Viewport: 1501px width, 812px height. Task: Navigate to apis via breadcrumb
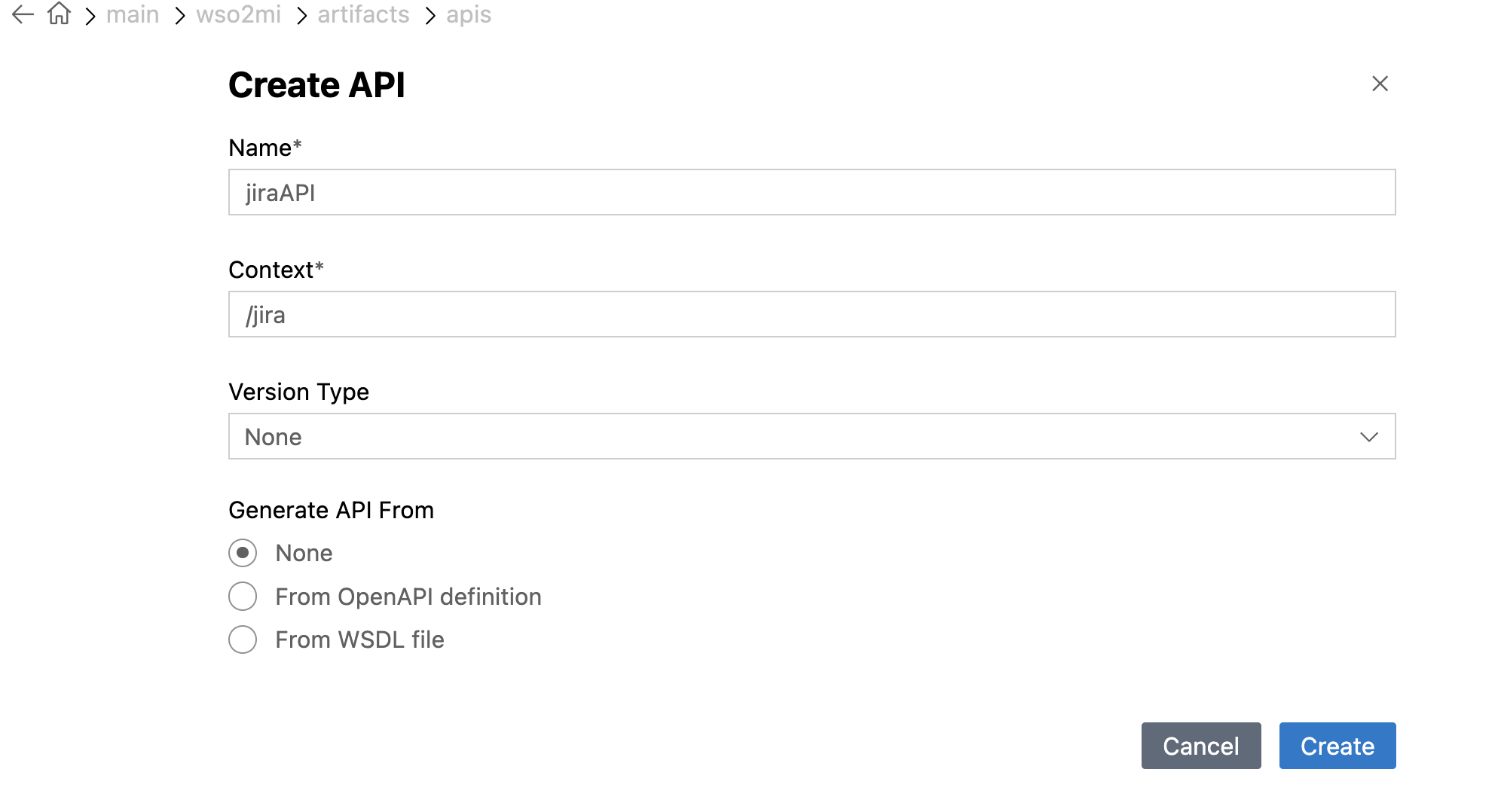click(469, 14)
